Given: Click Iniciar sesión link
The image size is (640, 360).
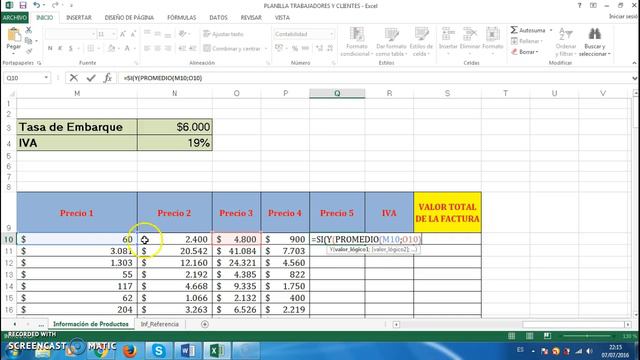Looking at the screenshot, I should click(x=623, y=16).
